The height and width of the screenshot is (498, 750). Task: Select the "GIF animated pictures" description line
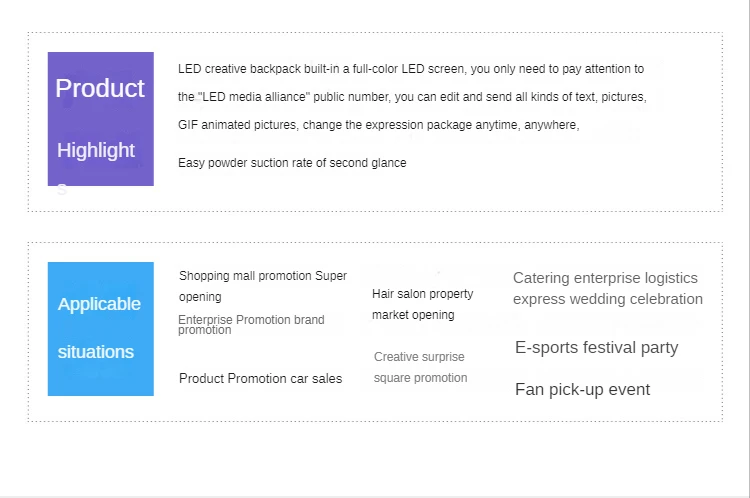pos(378,125)
